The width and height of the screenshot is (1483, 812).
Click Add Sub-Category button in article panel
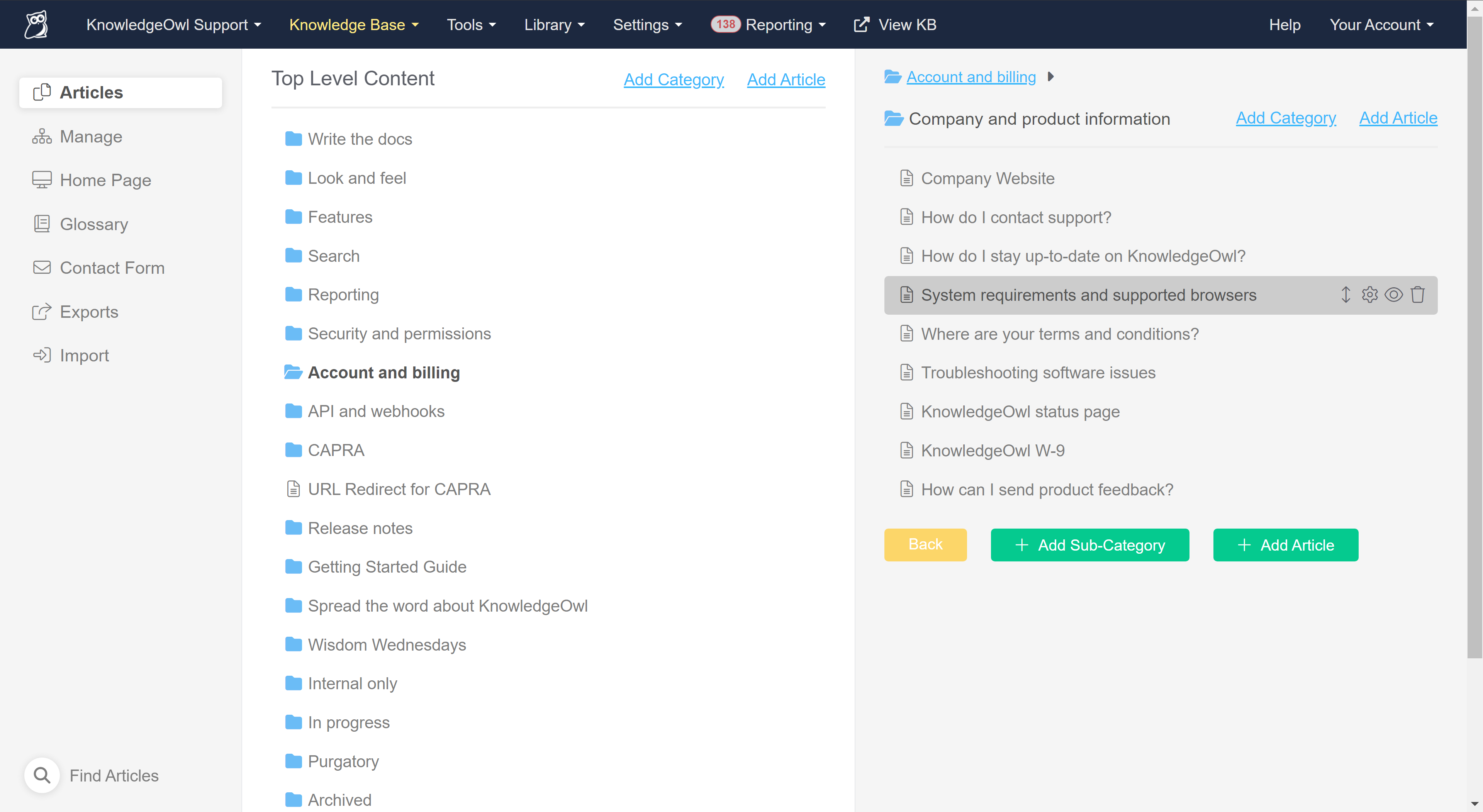1089,545
